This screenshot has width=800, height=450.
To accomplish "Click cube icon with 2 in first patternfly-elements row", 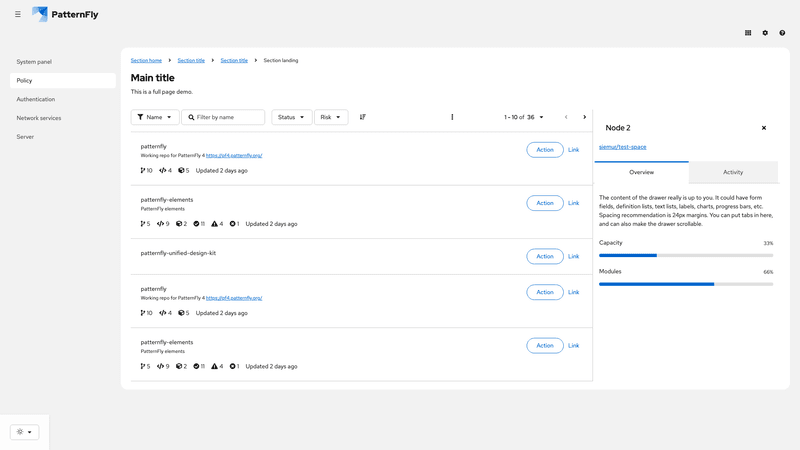I will (x=179, y=223).
